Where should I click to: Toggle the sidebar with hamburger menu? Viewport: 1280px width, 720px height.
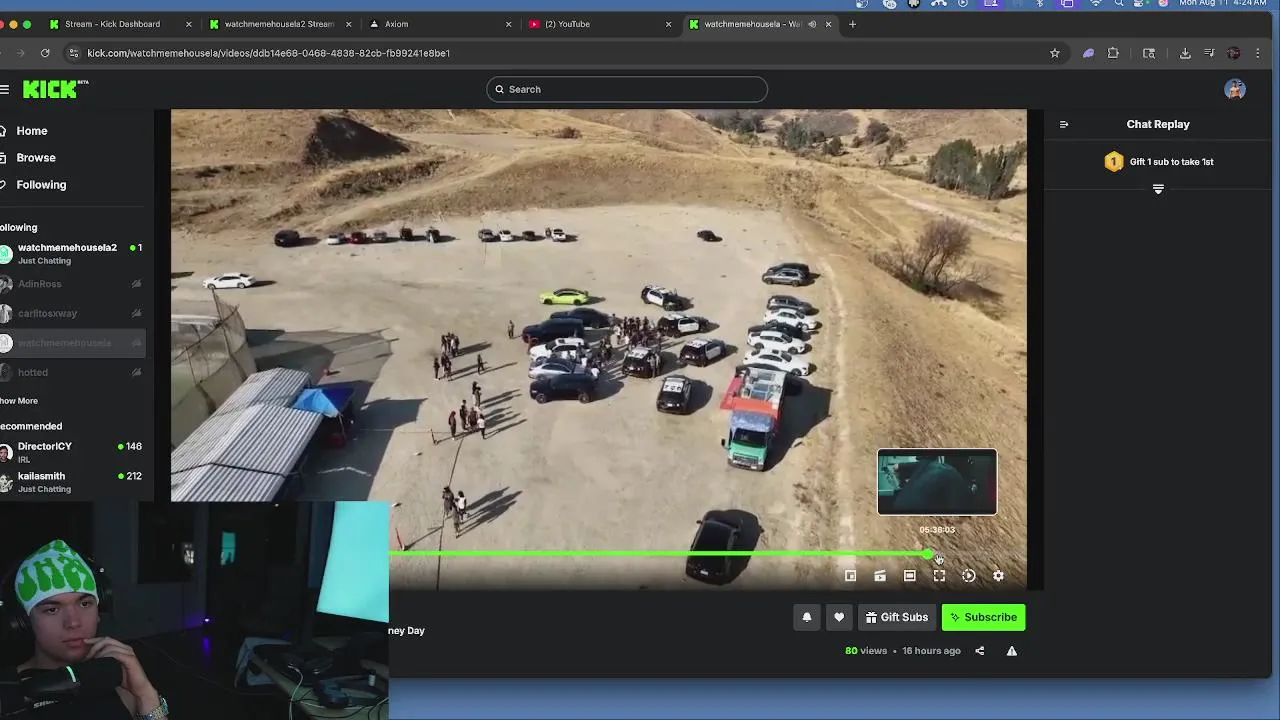tap(5, 90)
